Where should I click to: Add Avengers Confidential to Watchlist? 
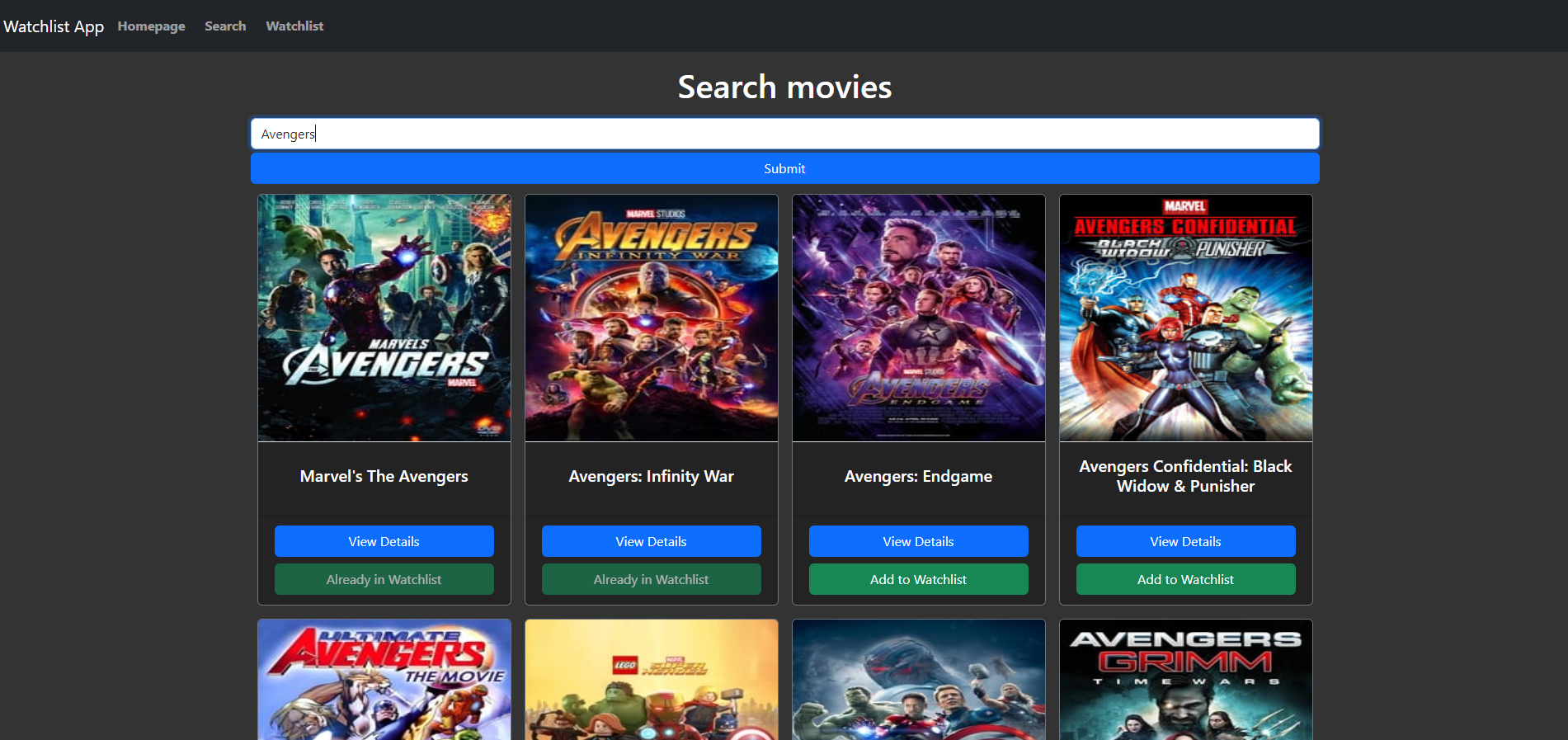coord(1185,579)
